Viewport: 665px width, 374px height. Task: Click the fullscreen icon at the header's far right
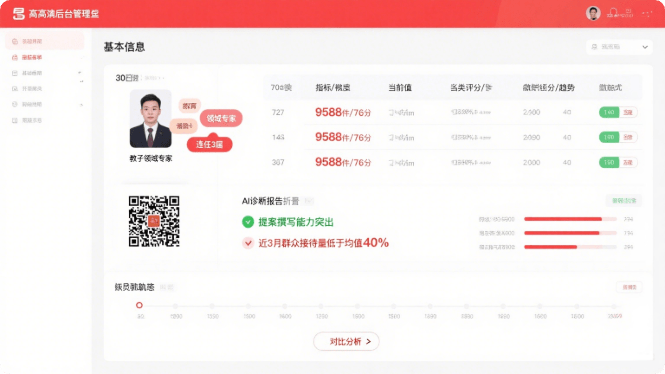pos(647,14)
